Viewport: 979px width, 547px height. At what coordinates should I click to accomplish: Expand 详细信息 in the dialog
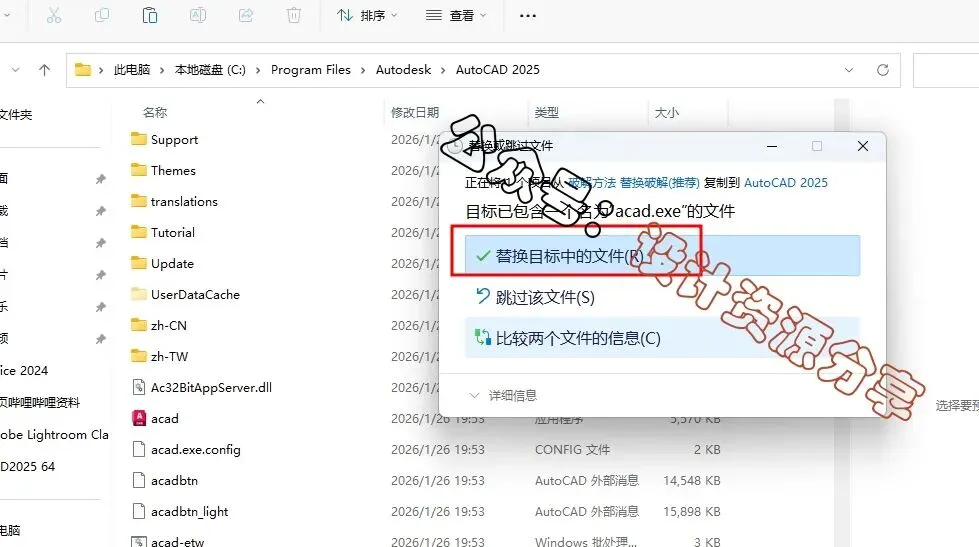pyautogui.click(x=503, y=395)
